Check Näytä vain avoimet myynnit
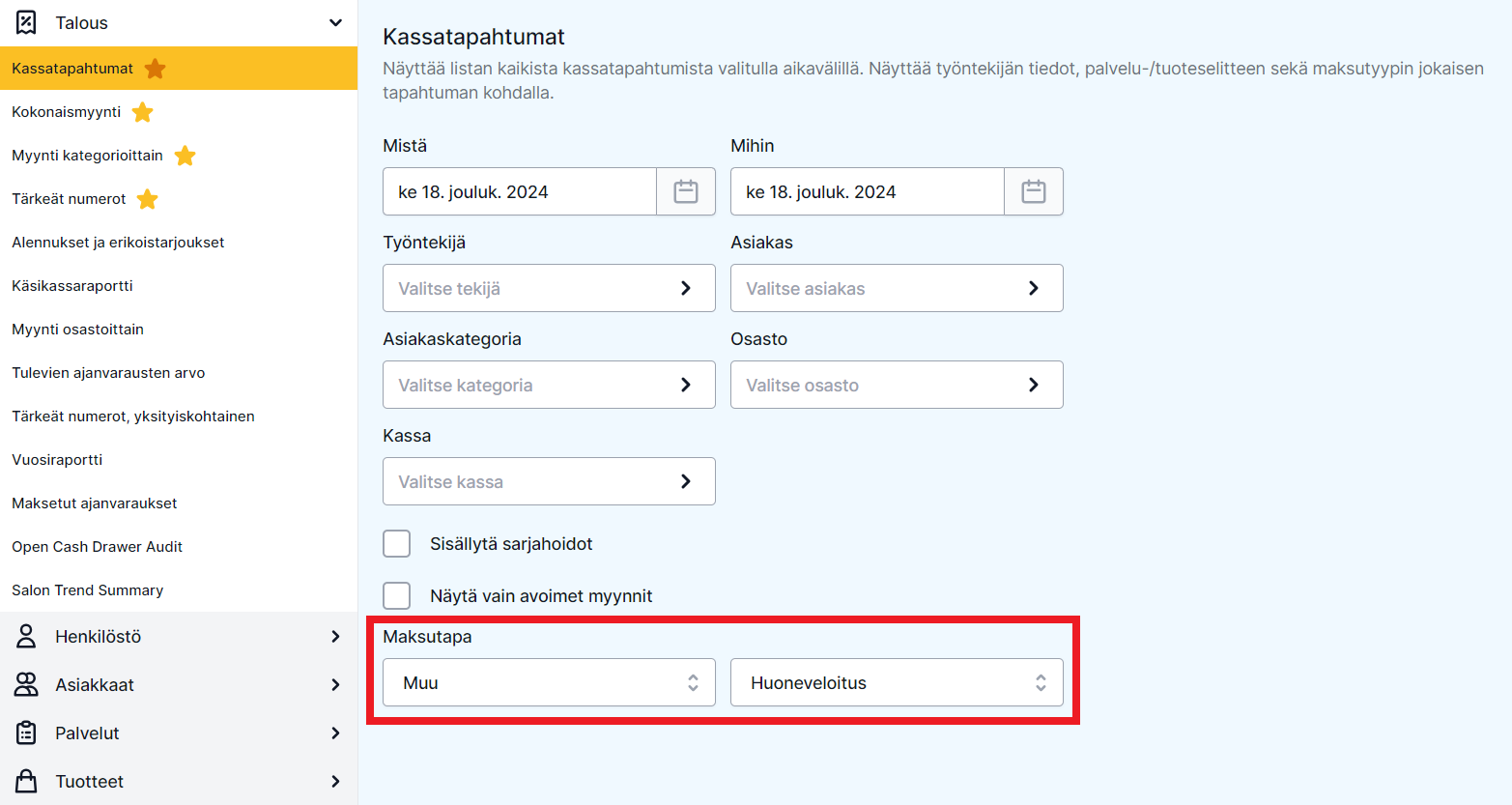The width and height of the screenshot is (1512, 805). click(x=397, y=595)
